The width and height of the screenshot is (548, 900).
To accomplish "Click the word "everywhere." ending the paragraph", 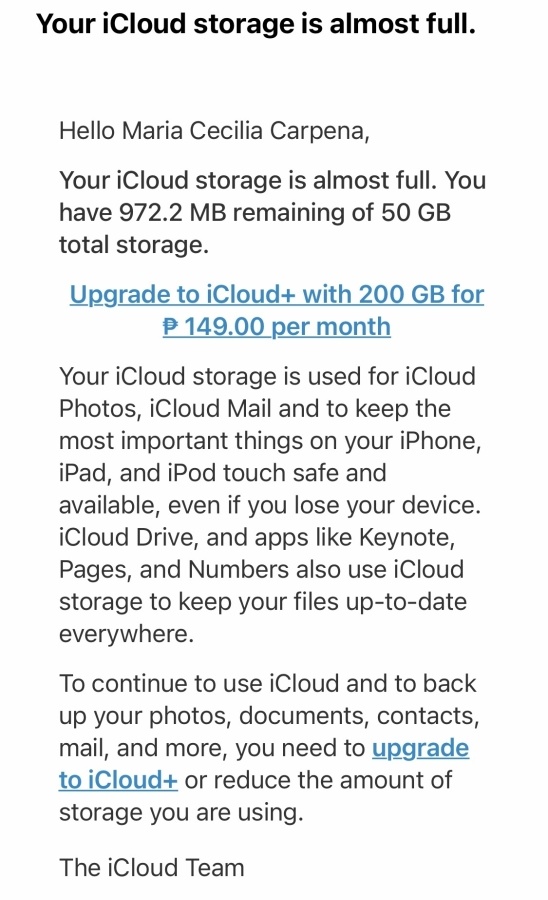I will coord(126,634).
